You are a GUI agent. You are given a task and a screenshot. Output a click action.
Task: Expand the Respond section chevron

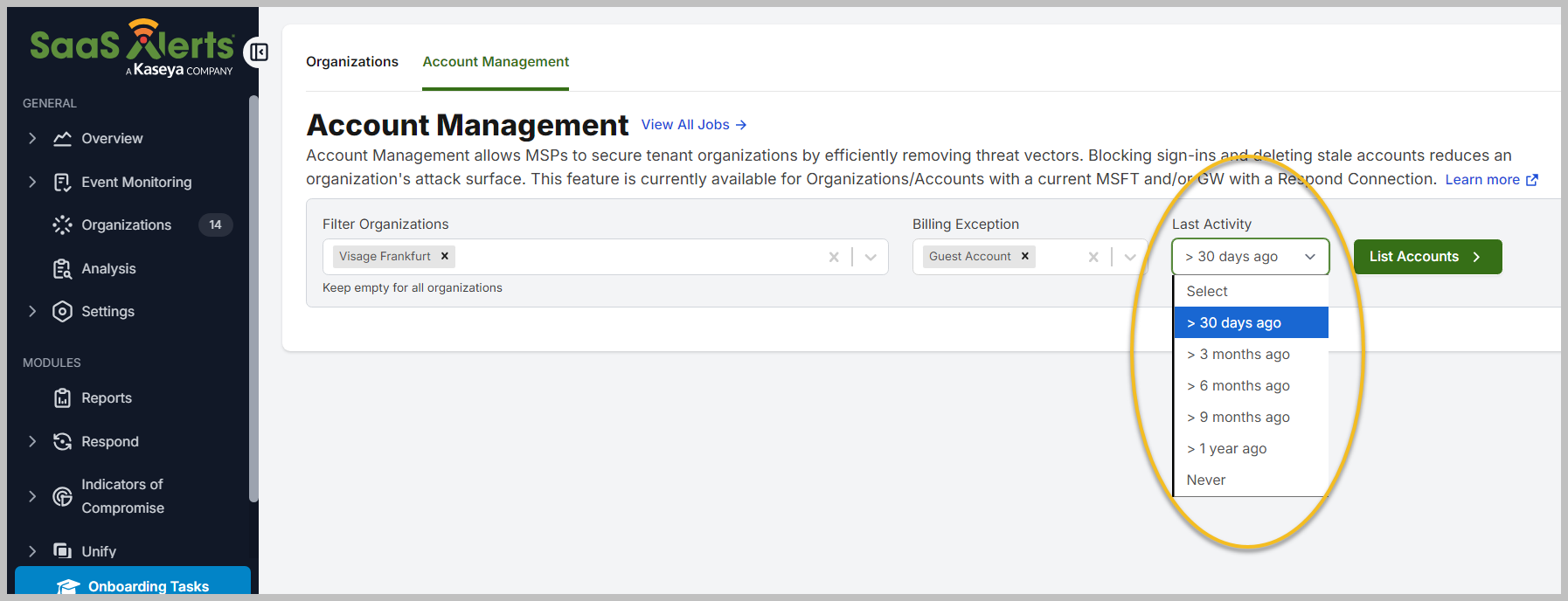click(32, 442)
